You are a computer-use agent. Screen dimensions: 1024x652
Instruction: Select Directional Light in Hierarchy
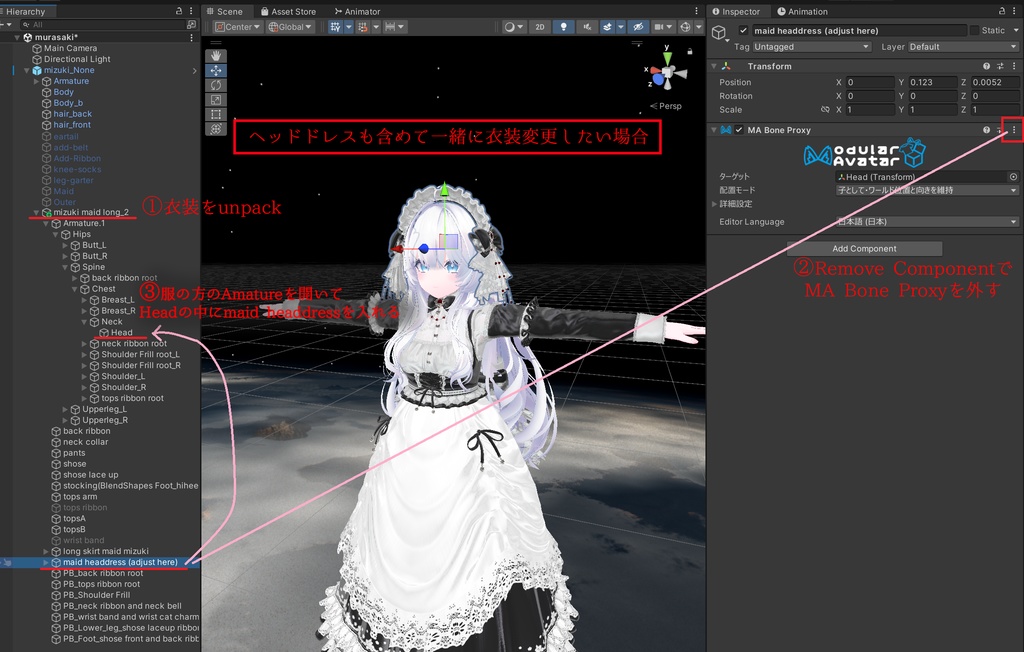[x=77, y=59]
